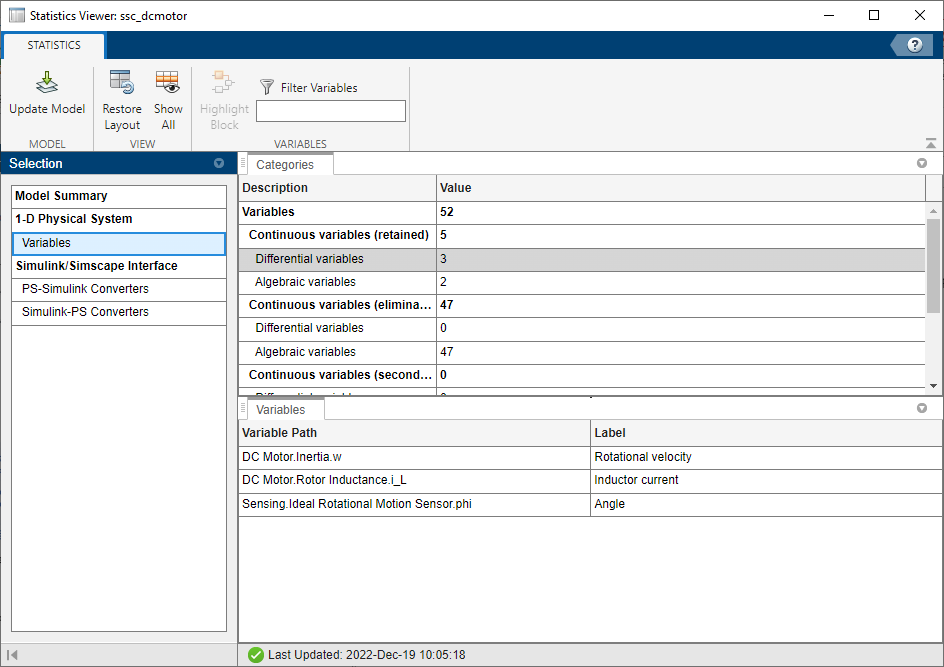The width and height of the screenshot is (944, 667).
Task: Click the first-page arrow icon in status bar
Action: pyautogui.click(x=12, y=655)
